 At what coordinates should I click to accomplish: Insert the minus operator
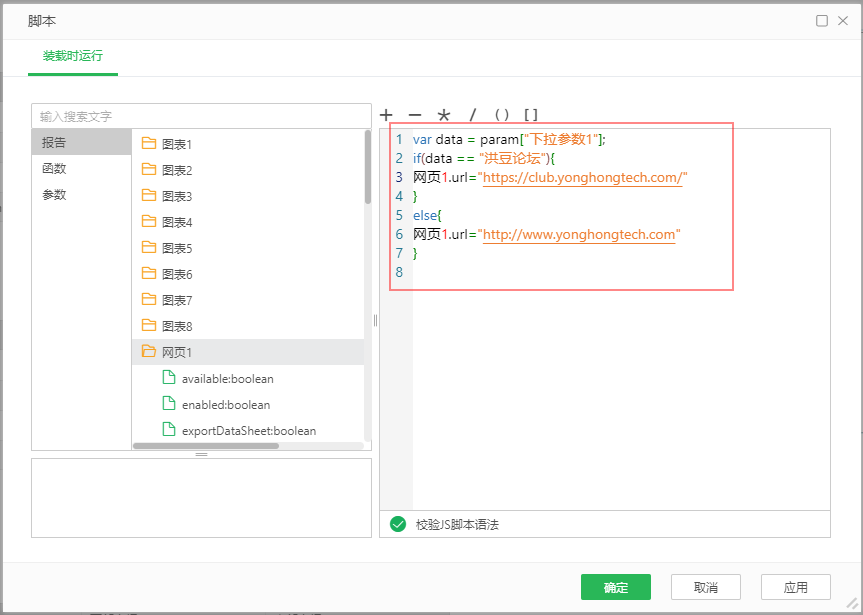point(415,115)
